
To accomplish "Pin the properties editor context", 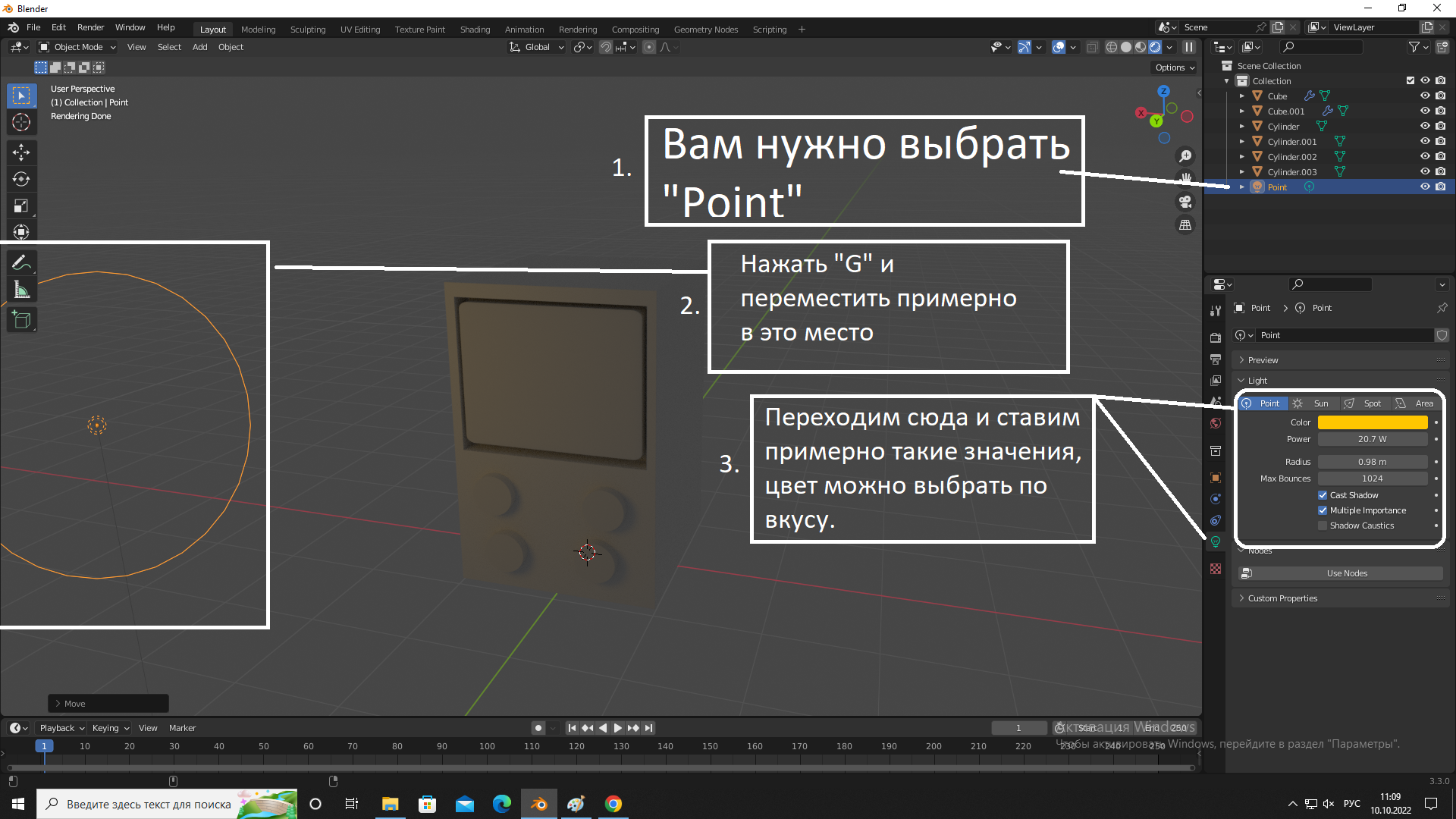I will (x=1442, y=308).
